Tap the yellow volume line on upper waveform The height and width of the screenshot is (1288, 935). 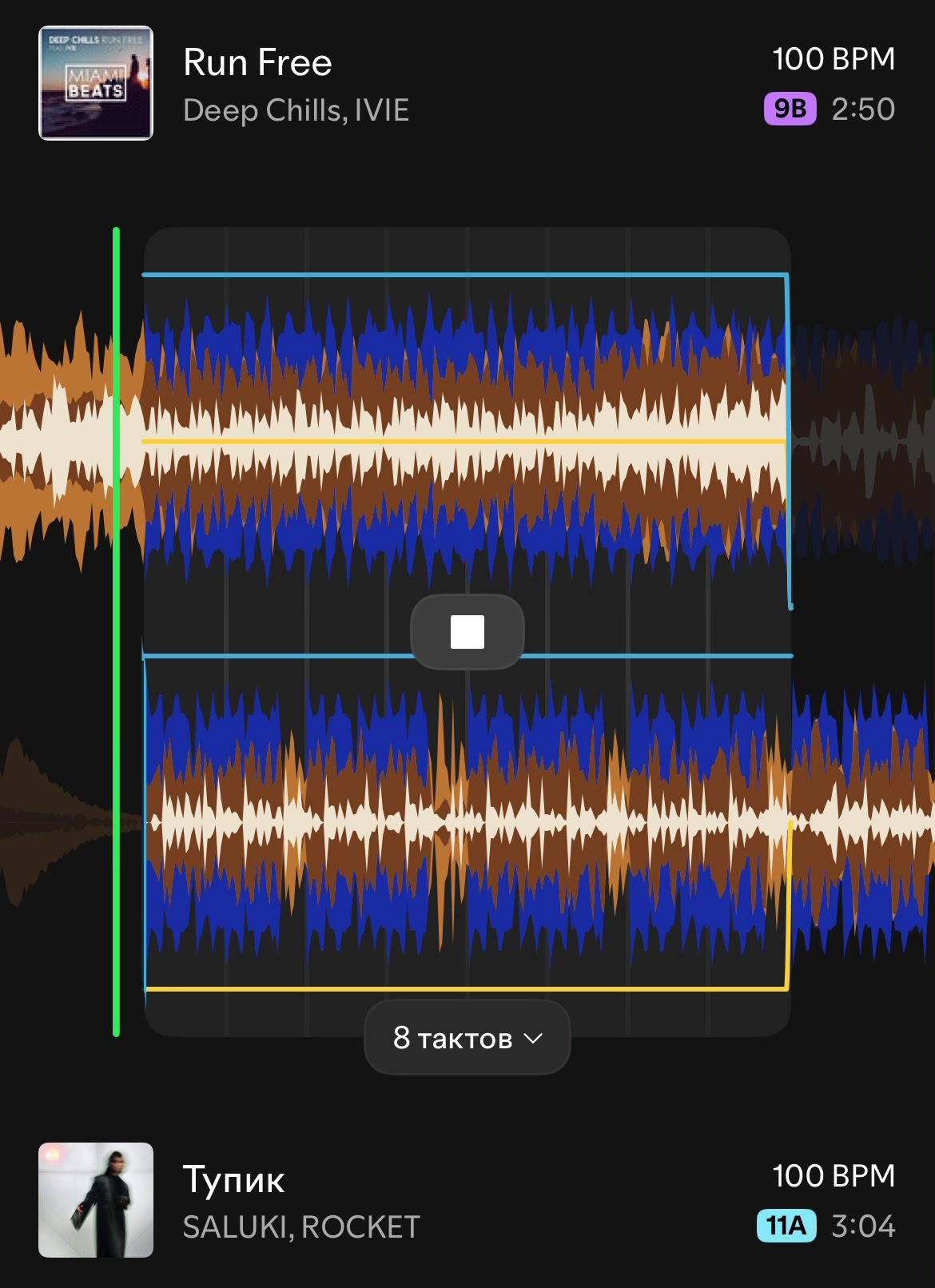464,441
